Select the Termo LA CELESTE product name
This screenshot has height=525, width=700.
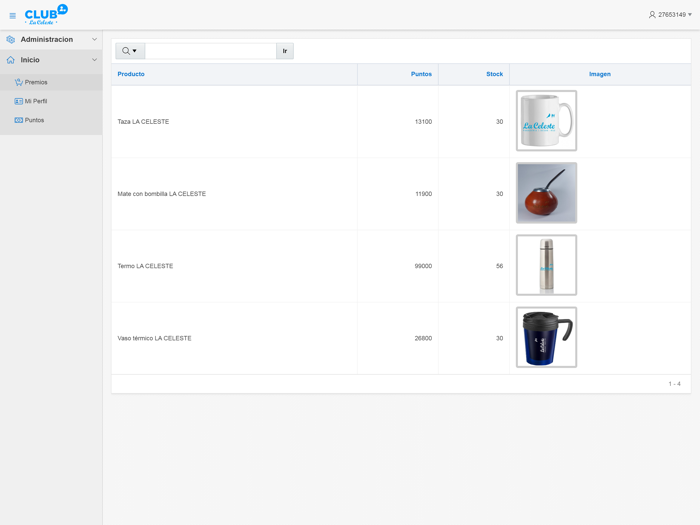pyautogui.click(x=145, y=266)
